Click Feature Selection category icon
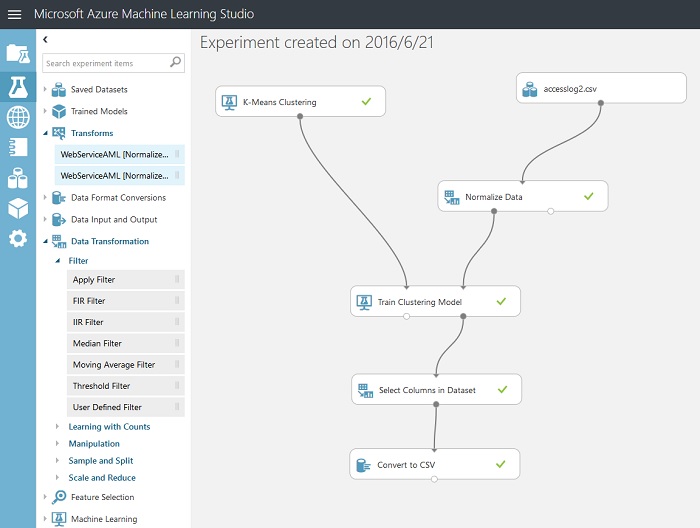 tap(59, 497)
